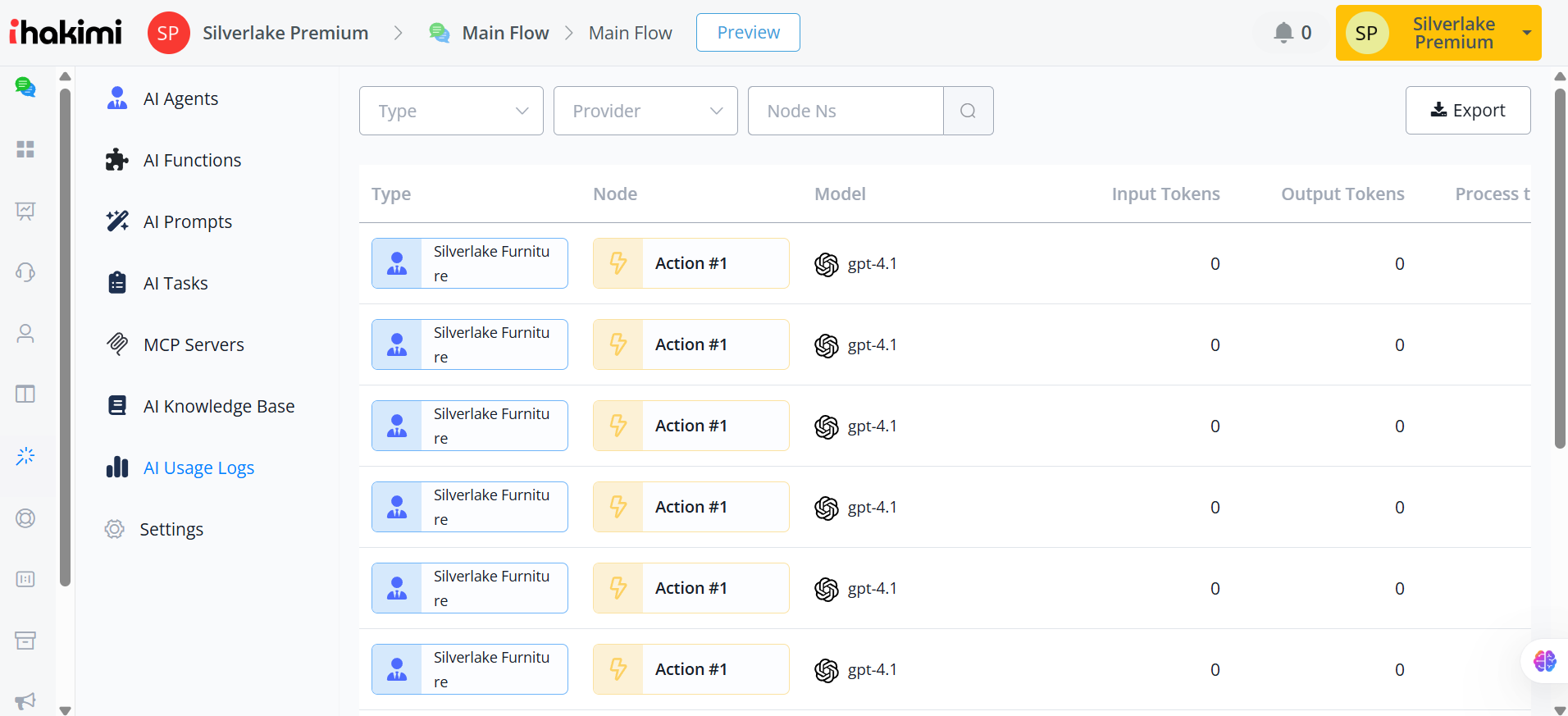Click Silverlake Furniture tag in first row
1568x716 pixels.
pyautogui.click(x=469, y=263)
